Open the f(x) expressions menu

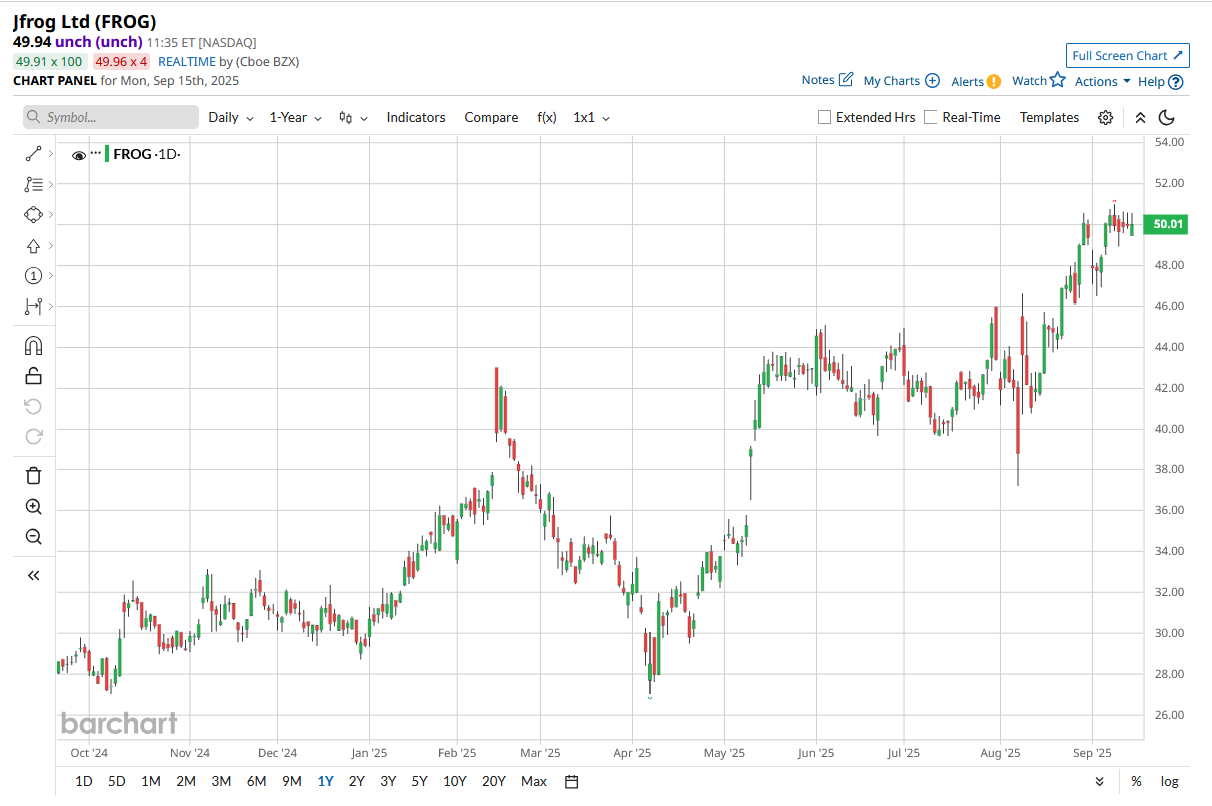point(547,117)
